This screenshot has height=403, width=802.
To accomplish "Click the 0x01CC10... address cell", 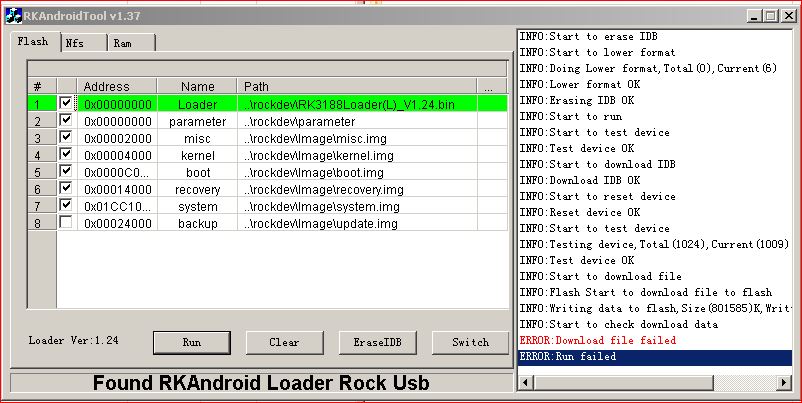I will (x=118, y=207).
